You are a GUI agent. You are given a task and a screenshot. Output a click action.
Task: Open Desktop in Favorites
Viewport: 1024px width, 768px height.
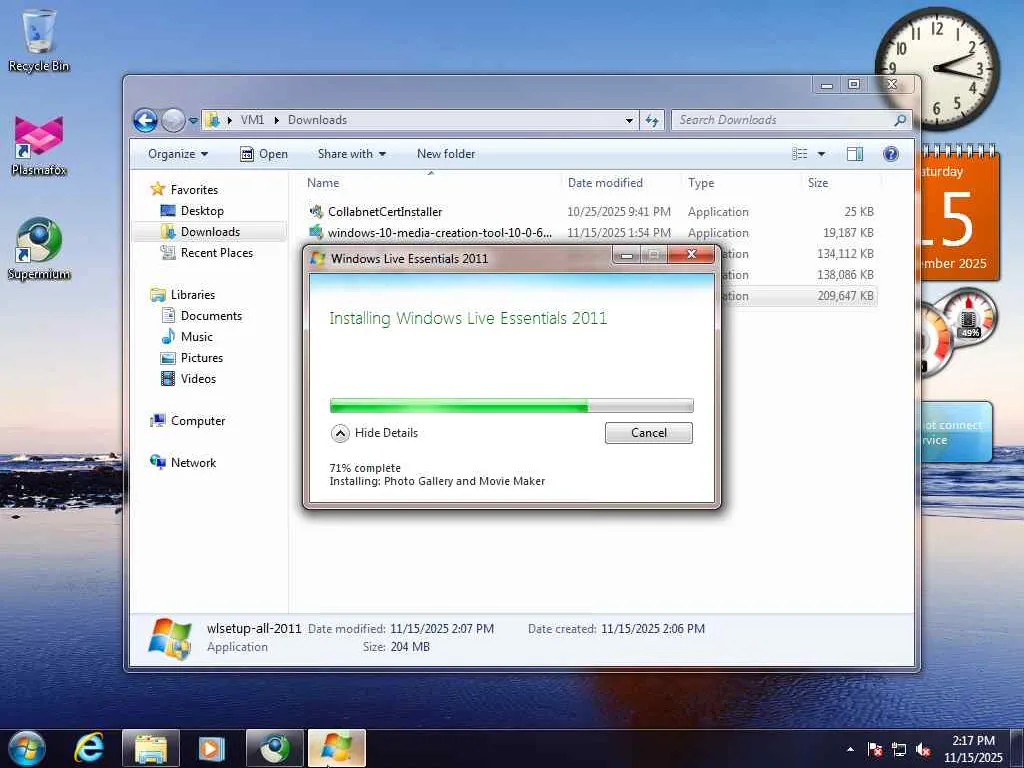point(202,211)
